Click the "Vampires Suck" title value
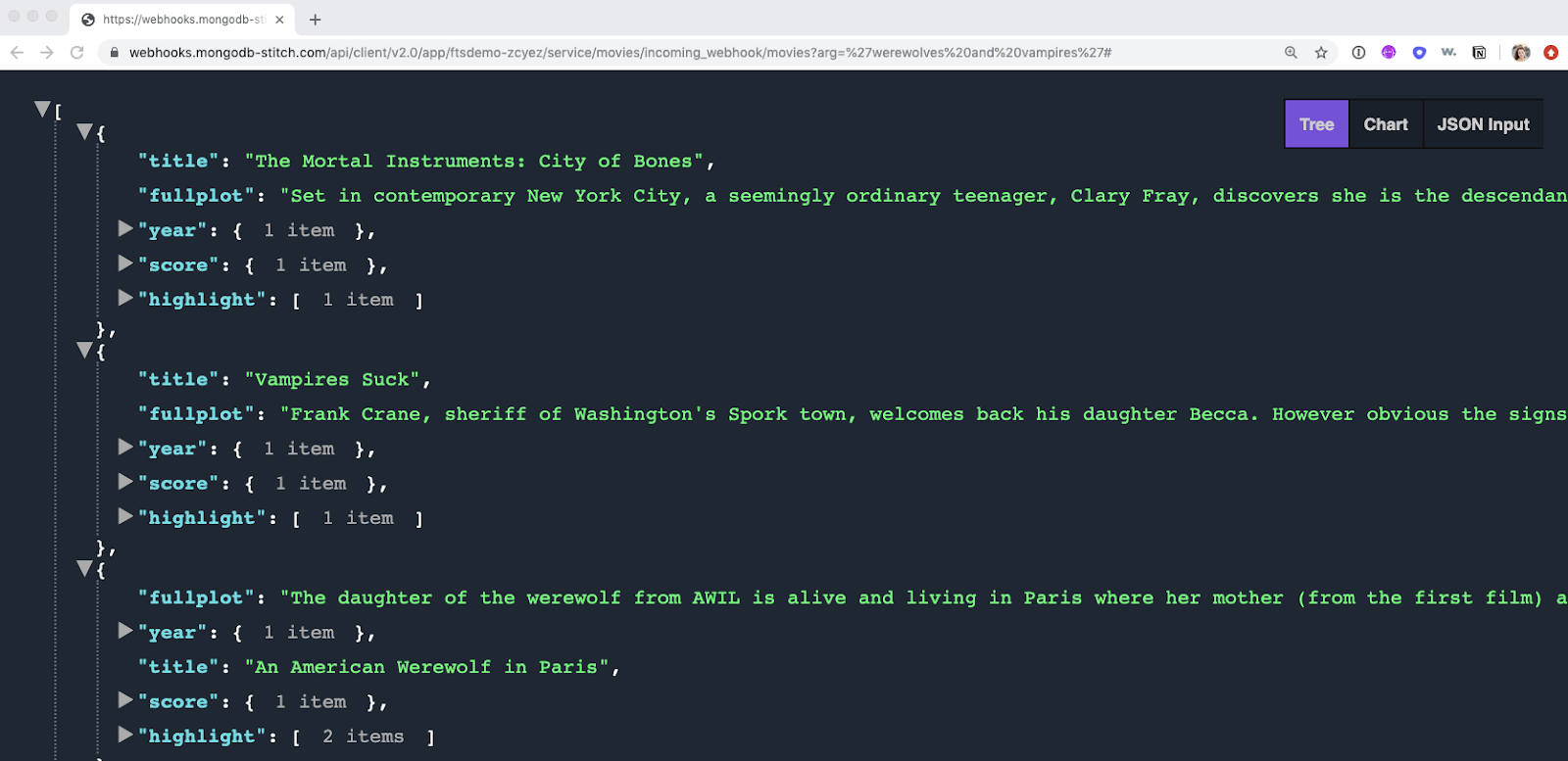This screenshot has height=761, width=1568. point(332,380)
